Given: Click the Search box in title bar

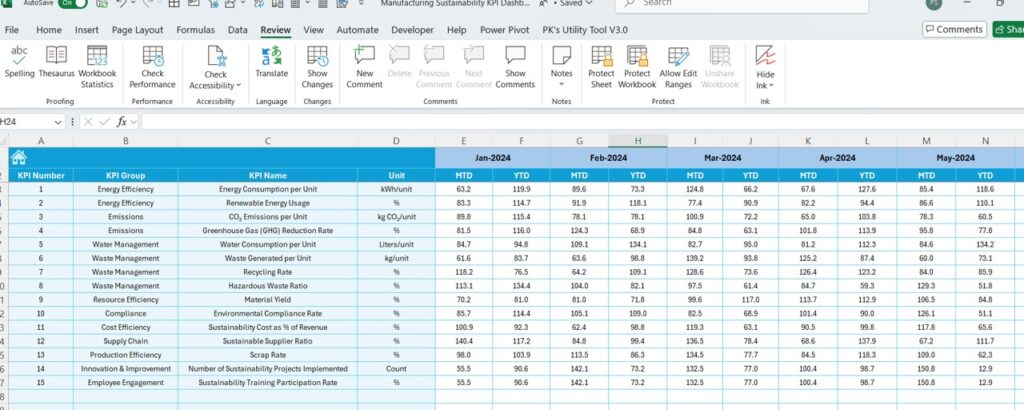Looking at the screenshot, I should pos(742,4).
